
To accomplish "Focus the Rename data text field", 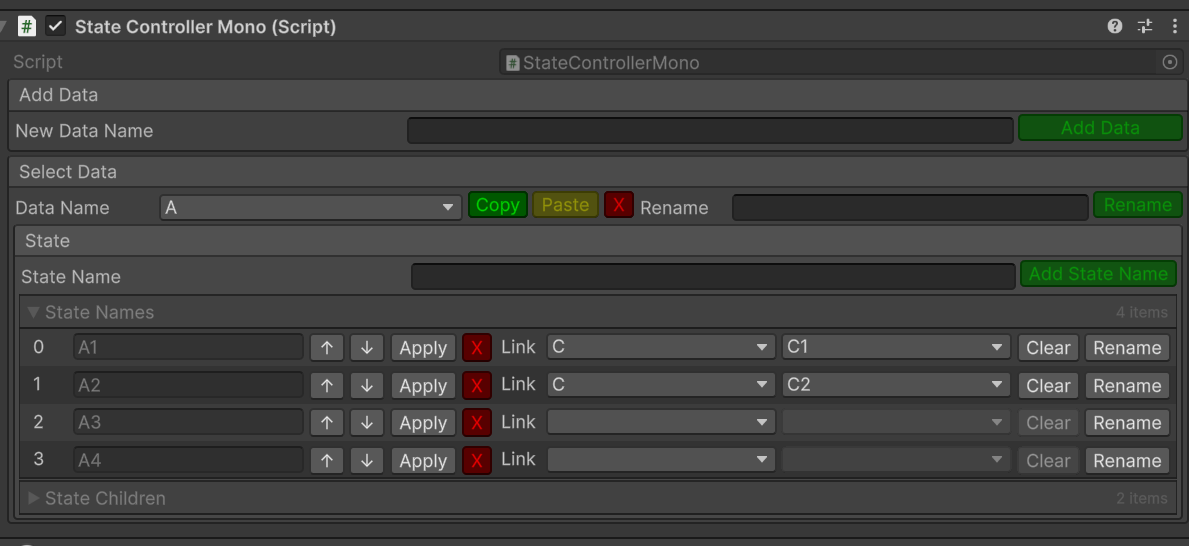I will pos(910,207).
